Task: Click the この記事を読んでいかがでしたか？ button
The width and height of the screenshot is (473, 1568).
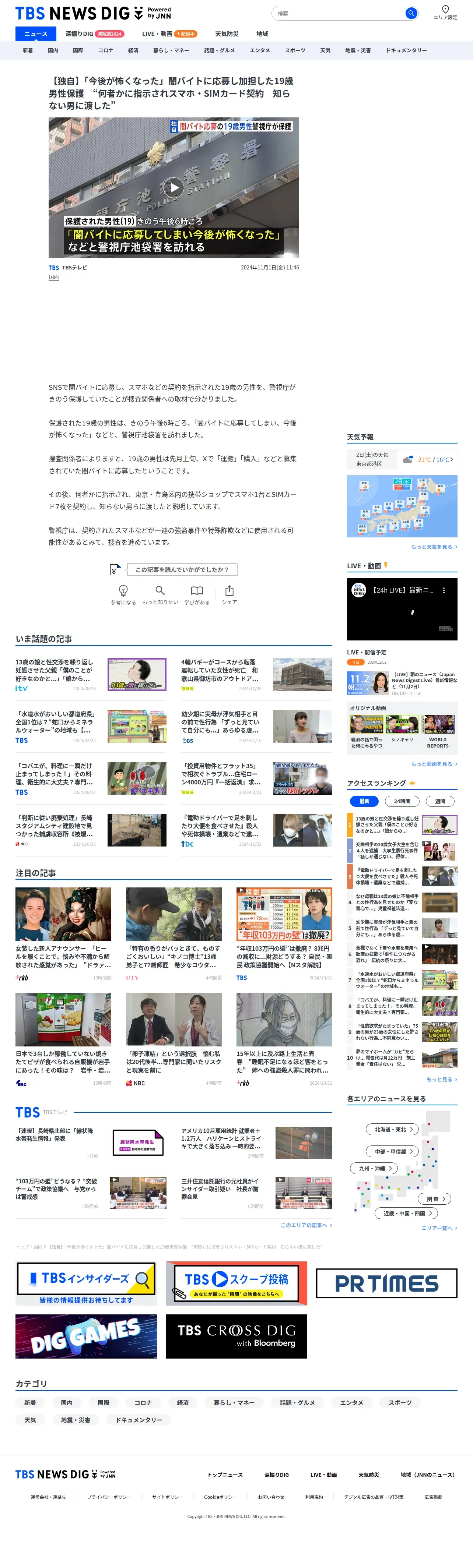Action: pyautogui.click(x=182, y=570)
